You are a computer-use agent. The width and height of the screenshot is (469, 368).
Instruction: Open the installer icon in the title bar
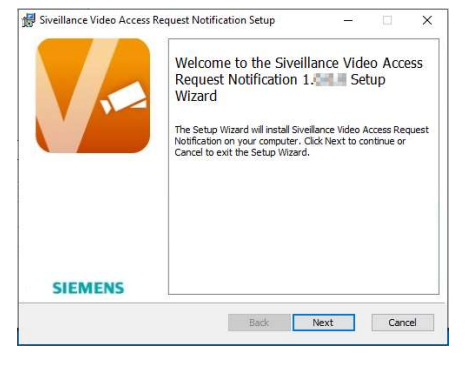[29, 20]
